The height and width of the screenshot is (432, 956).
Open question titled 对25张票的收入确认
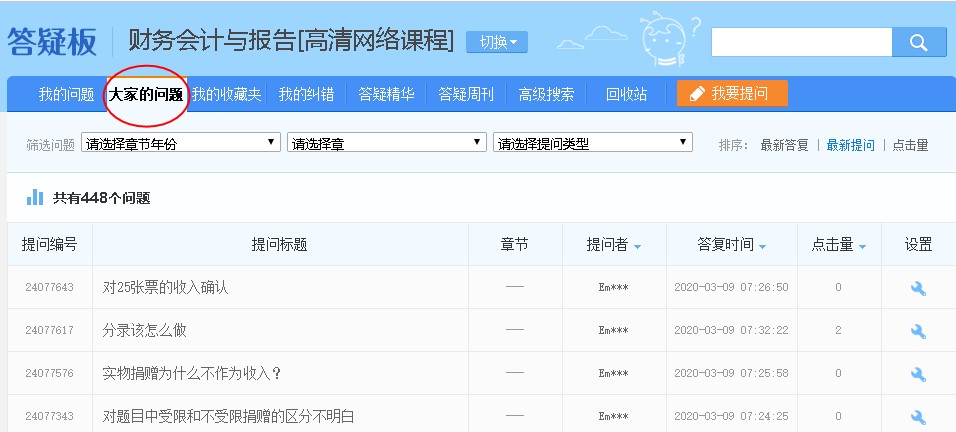click(166, 288)
